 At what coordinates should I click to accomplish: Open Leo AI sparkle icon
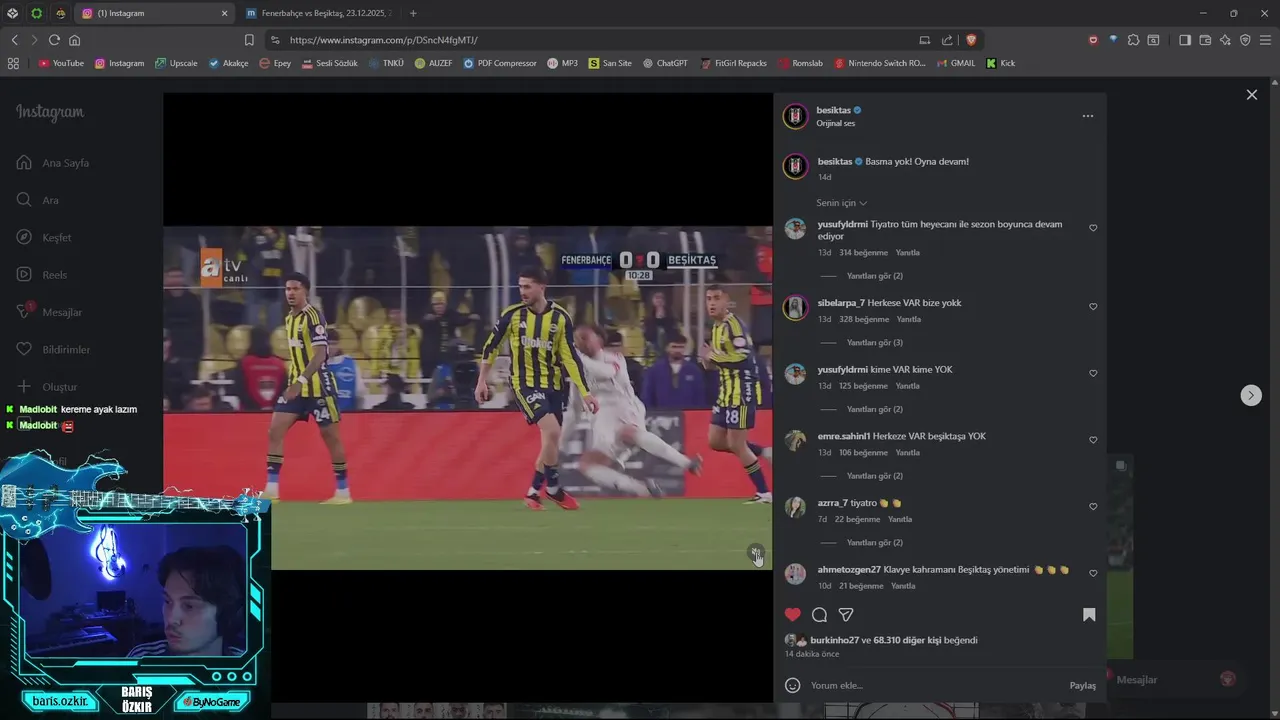(1225, 40)
